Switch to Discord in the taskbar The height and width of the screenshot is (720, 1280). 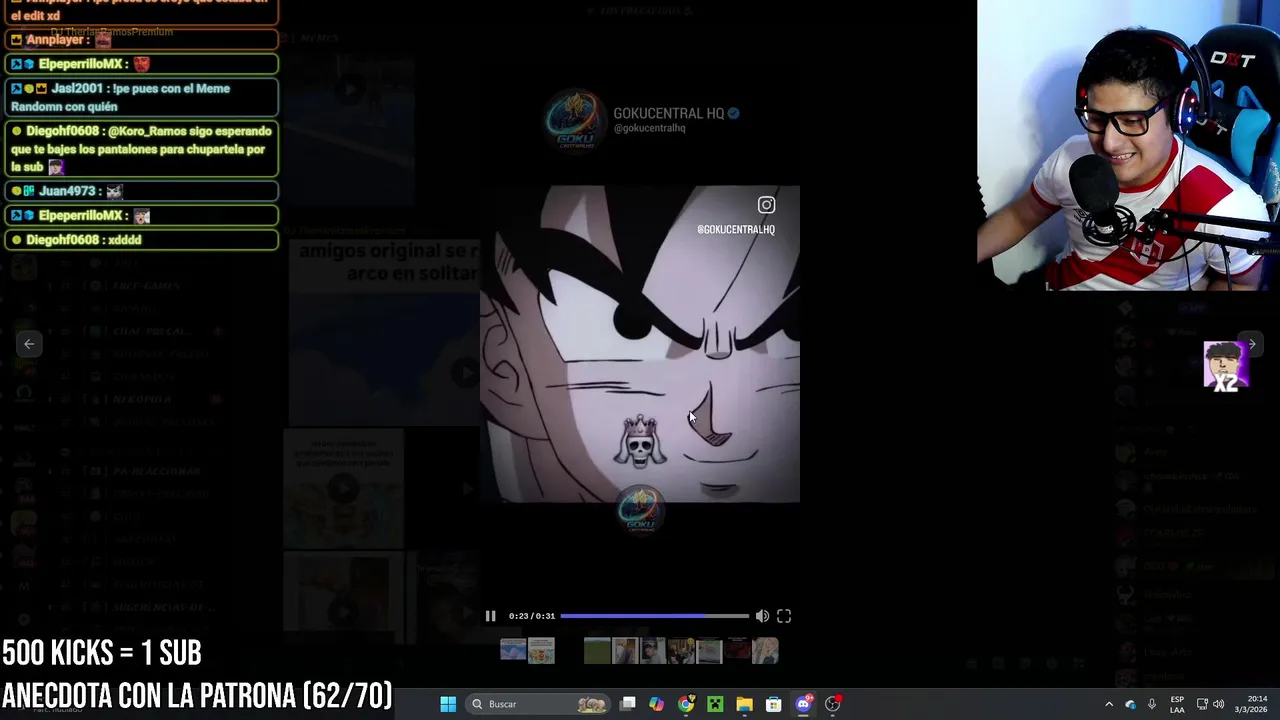(x=803, y=704)
